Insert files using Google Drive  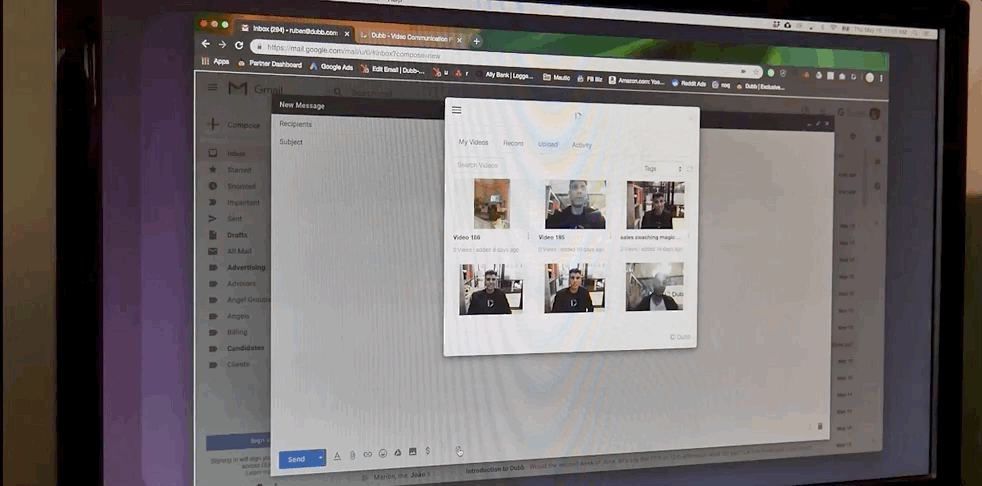pos(398,452)
